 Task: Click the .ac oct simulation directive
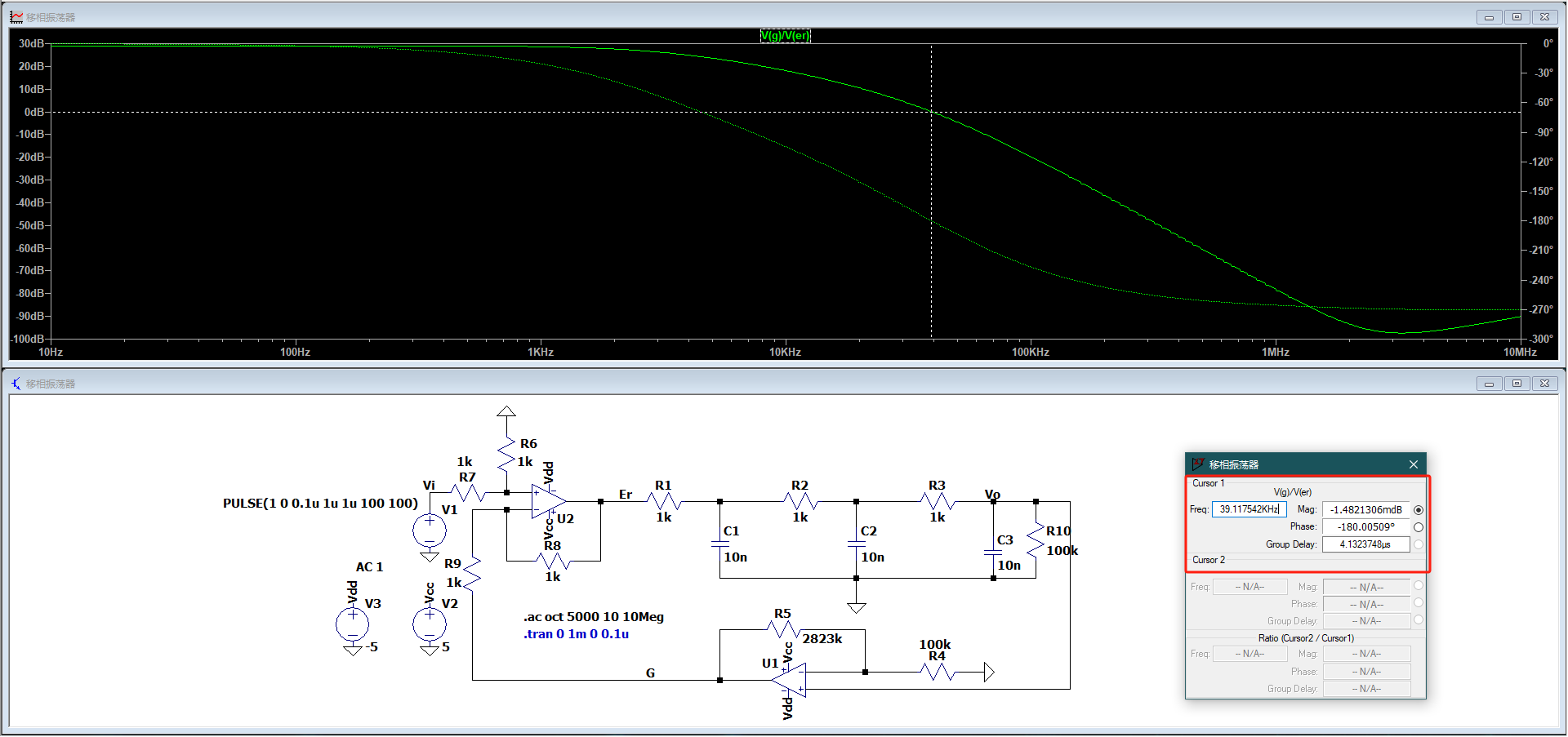tap(594, 617)
